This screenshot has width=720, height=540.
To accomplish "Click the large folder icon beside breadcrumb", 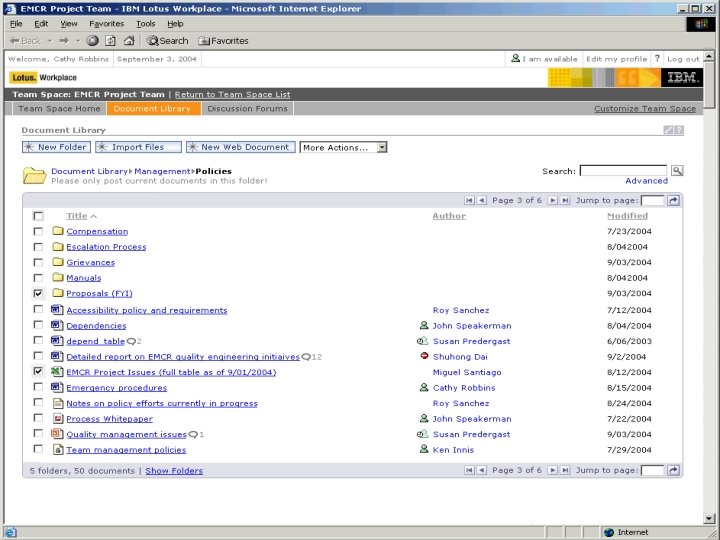I will point(34,175).
